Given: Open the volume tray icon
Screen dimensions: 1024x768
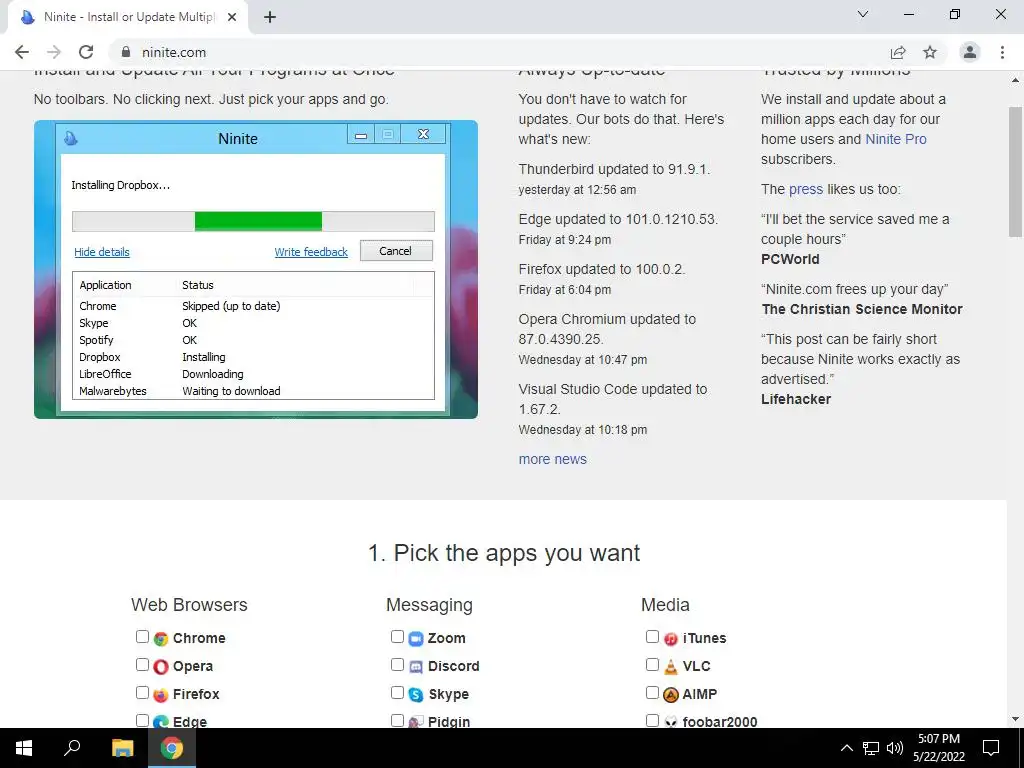Looking at the screenshot, I should pos(895,748).
